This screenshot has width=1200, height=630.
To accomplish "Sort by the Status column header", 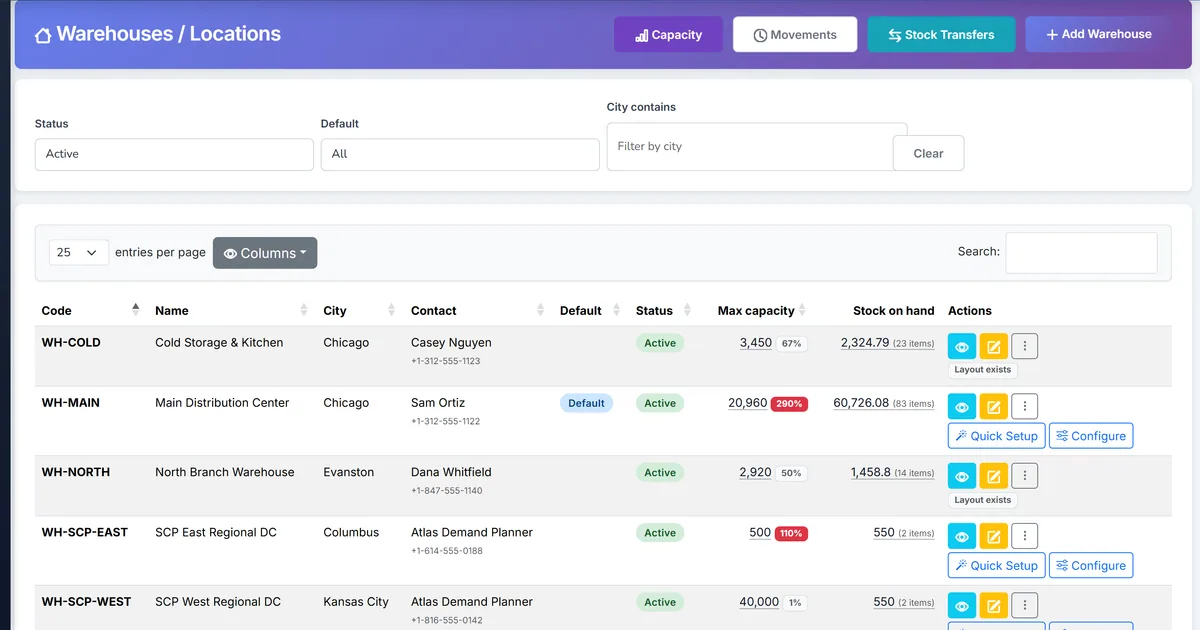I will [x=663, y=310].
